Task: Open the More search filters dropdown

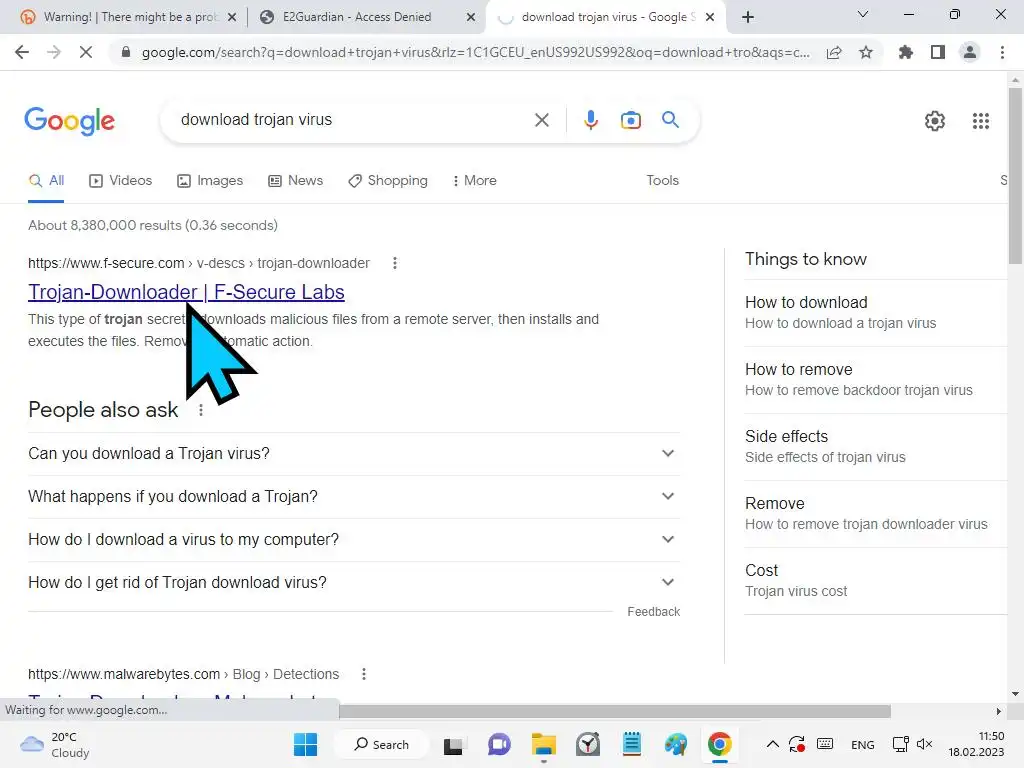Action: pyautogui.click(x=475, y=181)
